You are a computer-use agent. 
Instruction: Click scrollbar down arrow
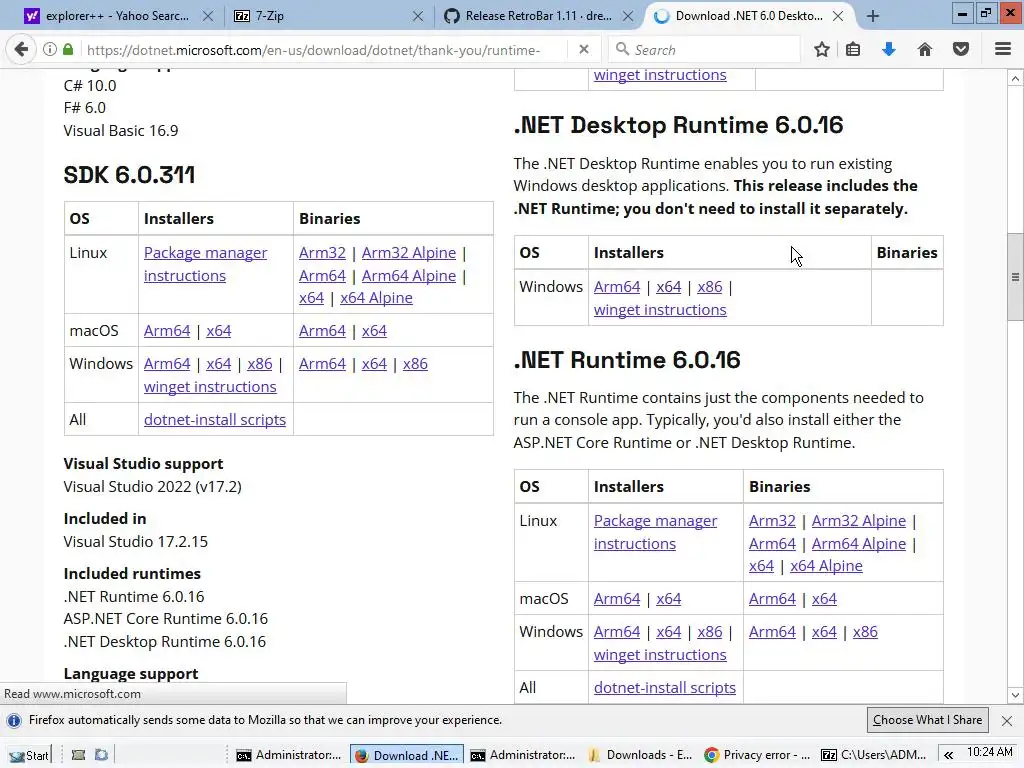1015,695
